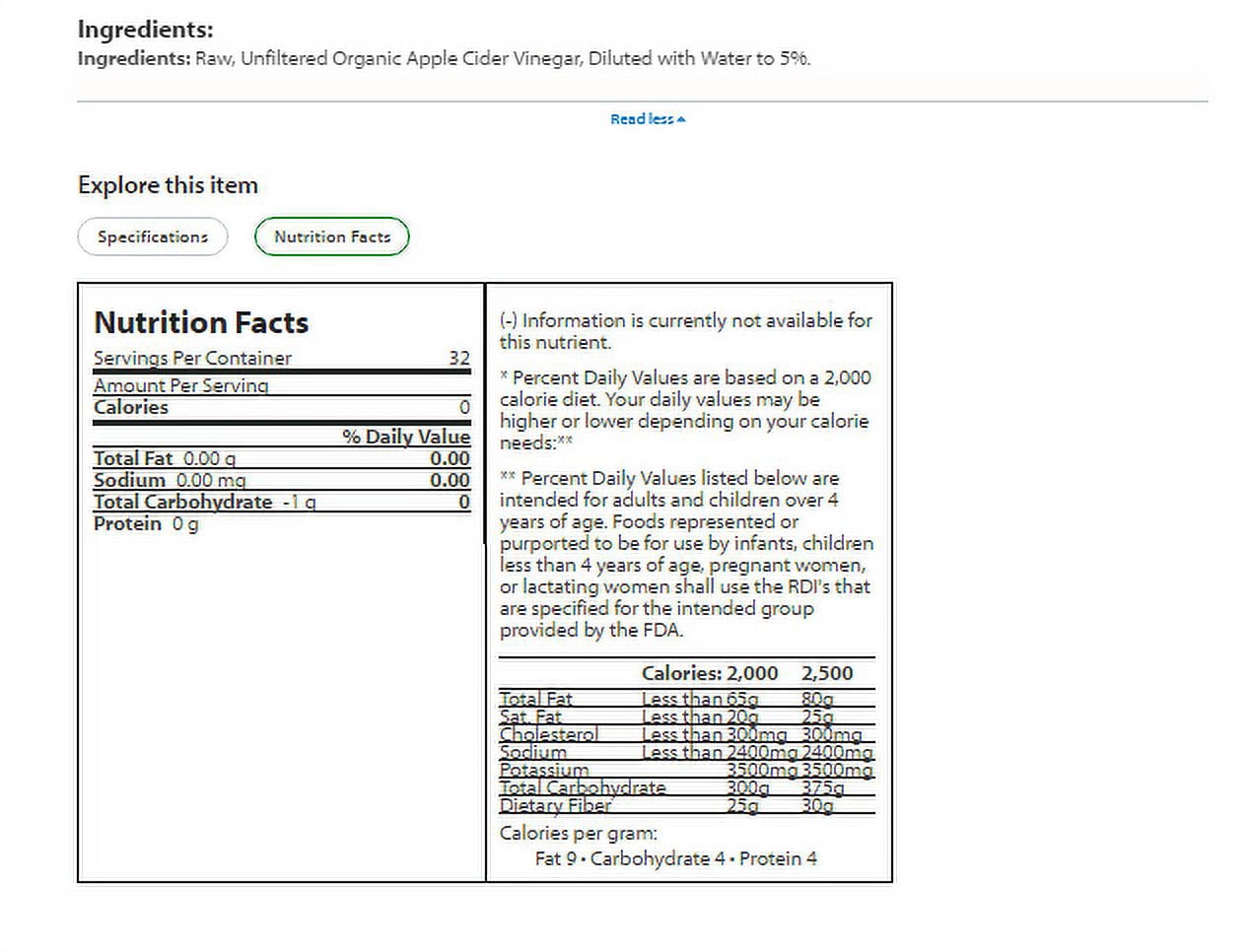Click the information not available note

click(686, 331)
